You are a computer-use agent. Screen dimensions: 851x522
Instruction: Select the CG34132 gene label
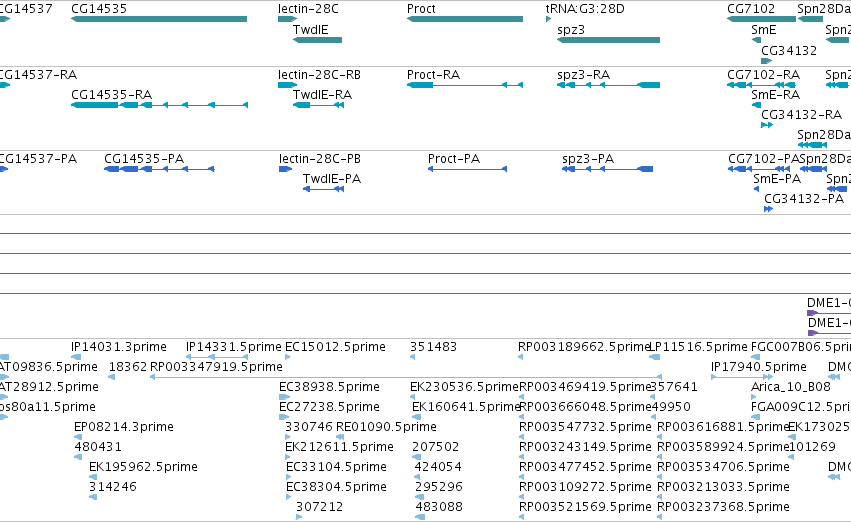(789, 50)
